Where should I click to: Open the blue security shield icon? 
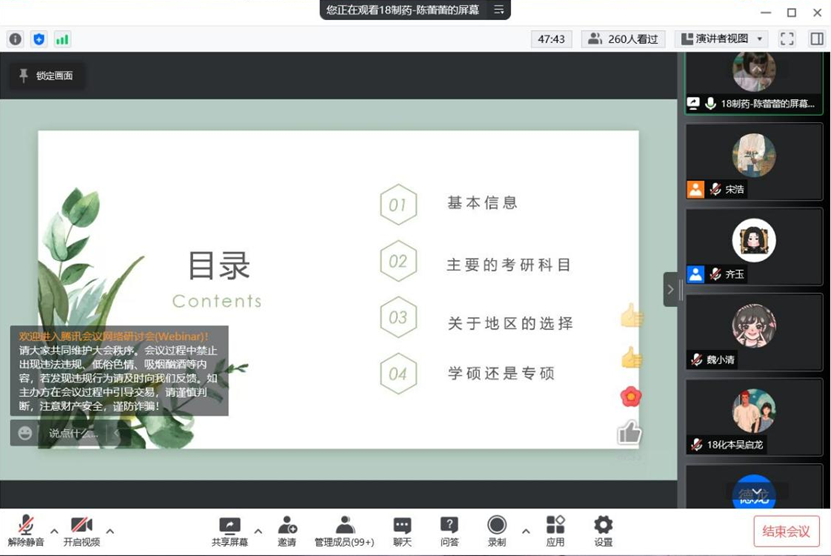click(x=39, y=39)
